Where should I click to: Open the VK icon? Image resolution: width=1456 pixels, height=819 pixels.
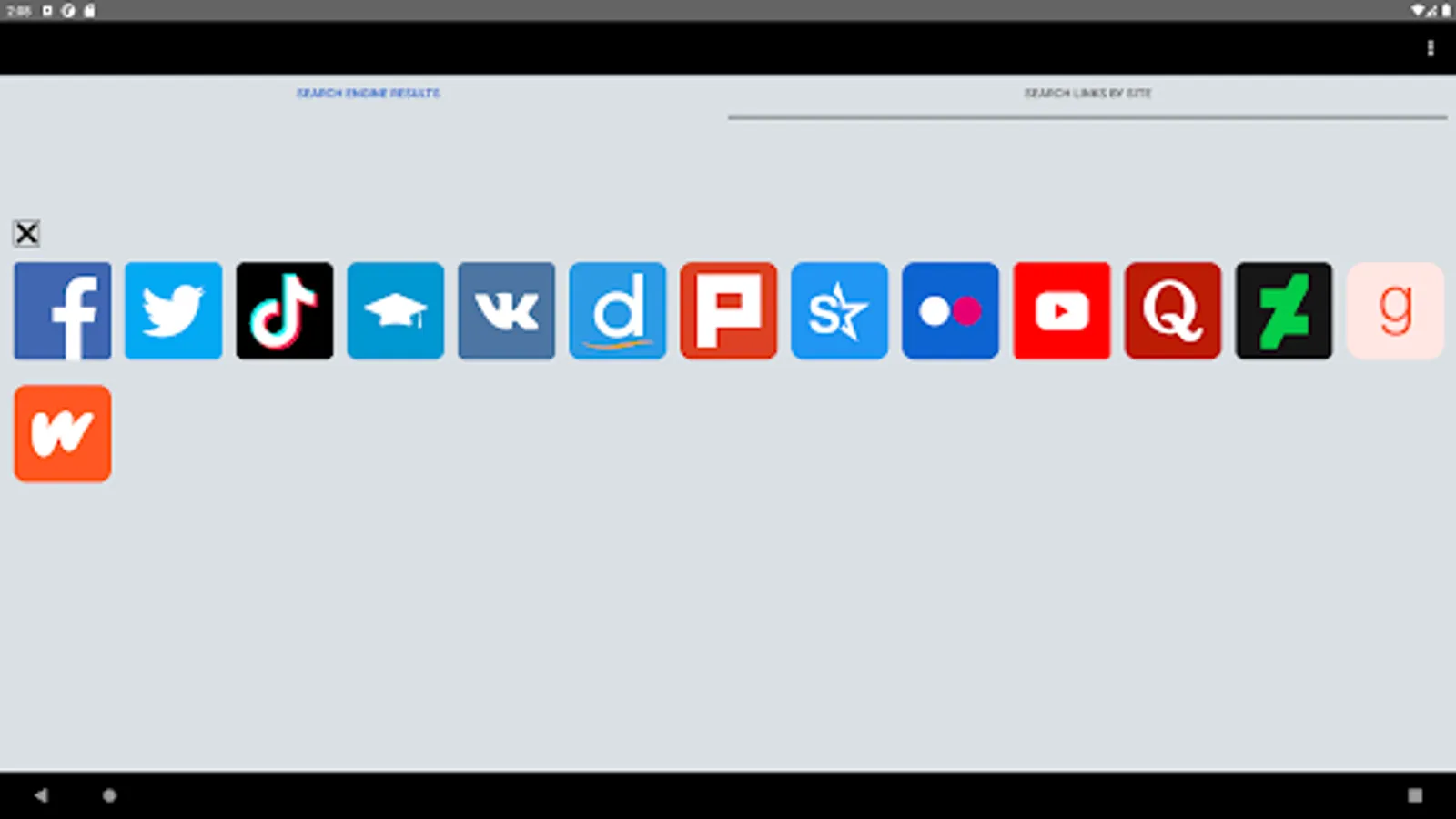[x=507, y=311]
